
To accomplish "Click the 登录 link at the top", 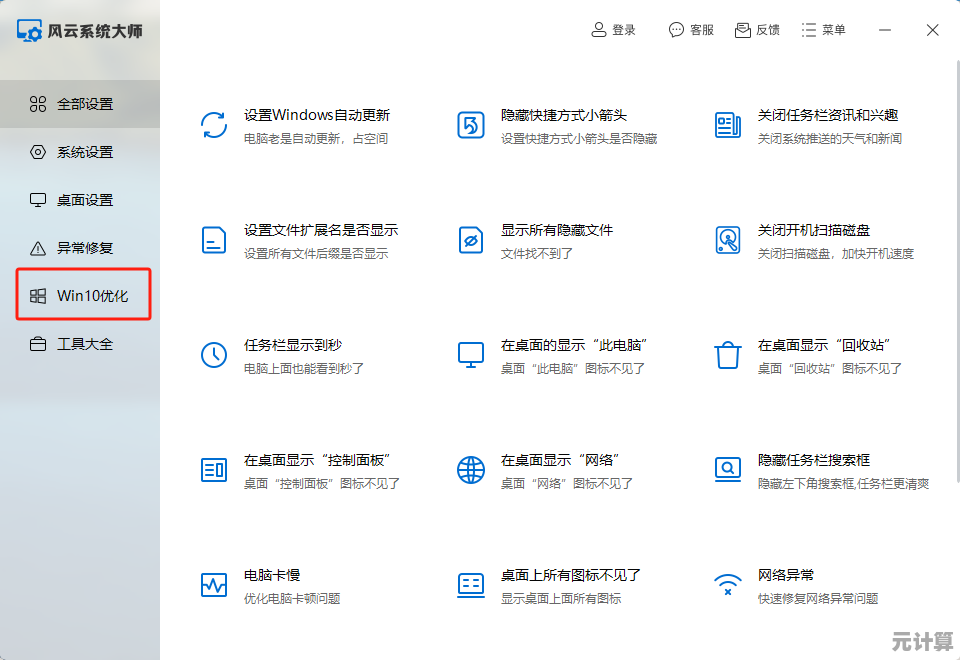I will coord(614,29).
